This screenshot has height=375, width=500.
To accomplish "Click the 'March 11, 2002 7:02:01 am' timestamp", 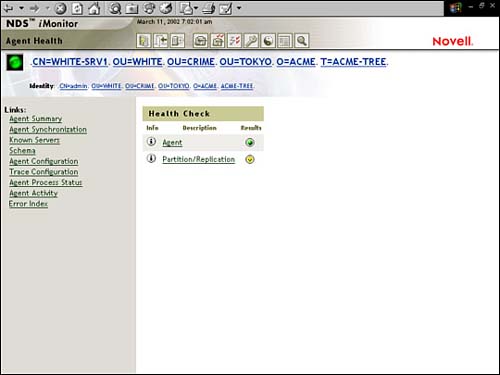I will pyautogui.click(x=174, y=22).
